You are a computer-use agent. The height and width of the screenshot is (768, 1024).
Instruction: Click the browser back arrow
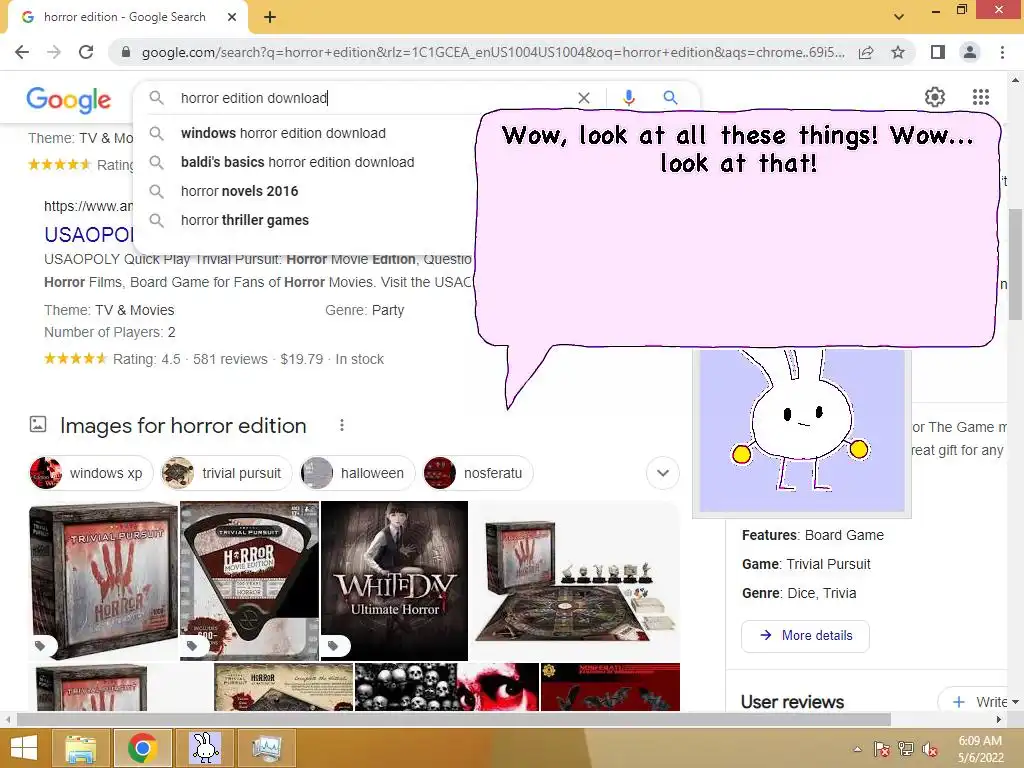point(22,52)
